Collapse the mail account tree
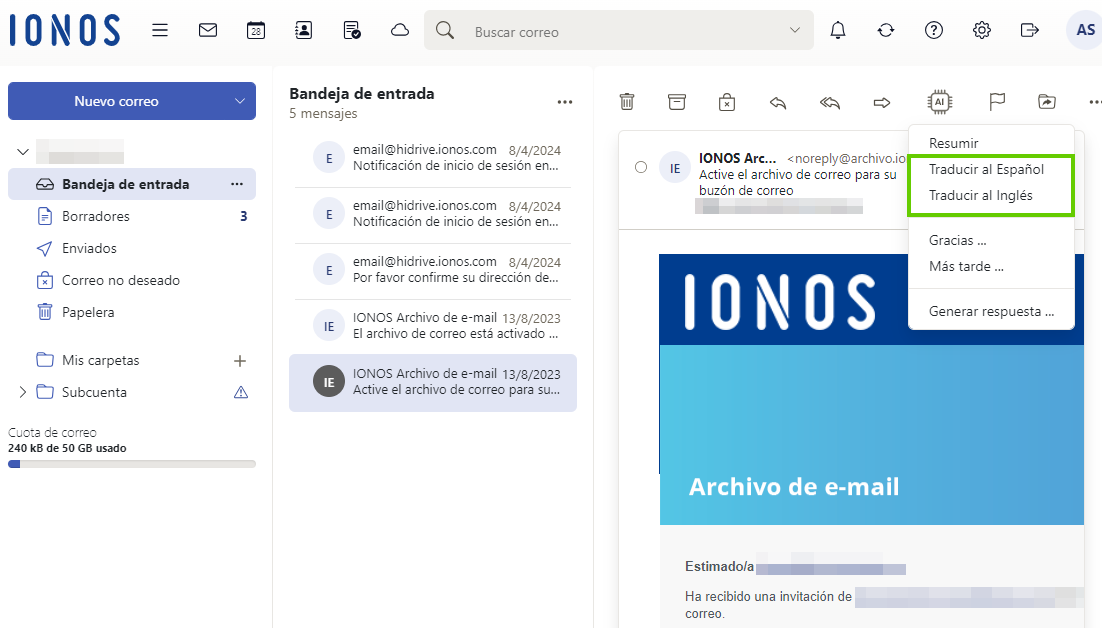The width and height of the screenshot is (1102, 628). (x=23, y=152)
